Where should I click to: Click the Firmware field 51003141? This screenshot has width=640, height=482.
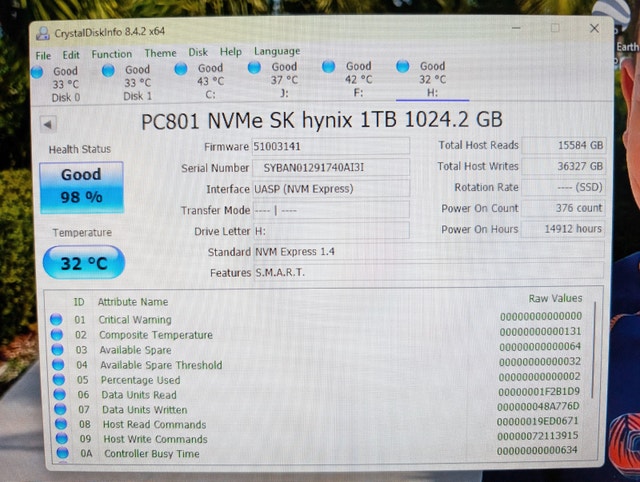coord(331,146)
